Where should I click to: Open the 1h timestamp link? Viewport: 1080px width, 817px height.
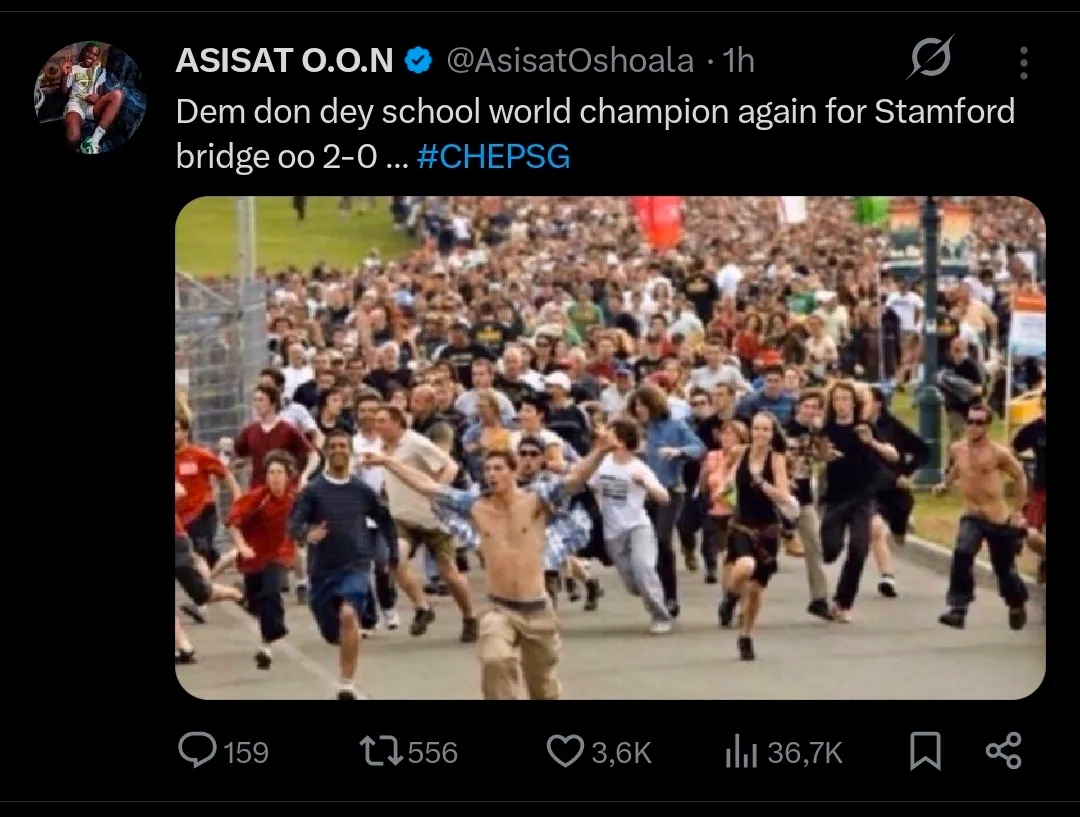click(739, 61)
